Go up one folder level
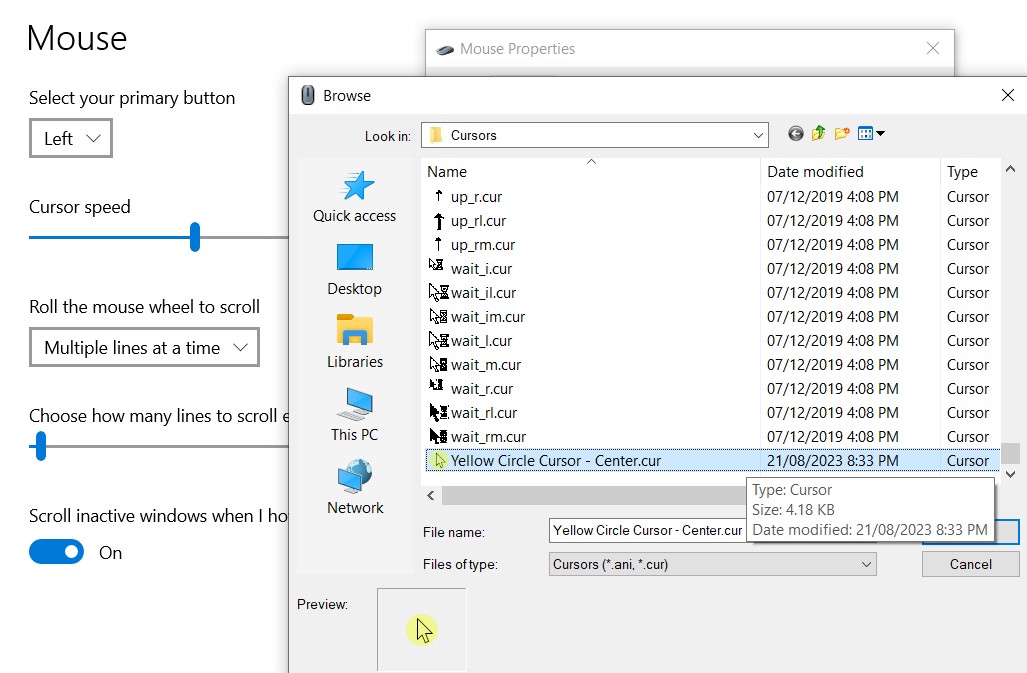This screenshot has width=1027, height=673. coord(819,134)
